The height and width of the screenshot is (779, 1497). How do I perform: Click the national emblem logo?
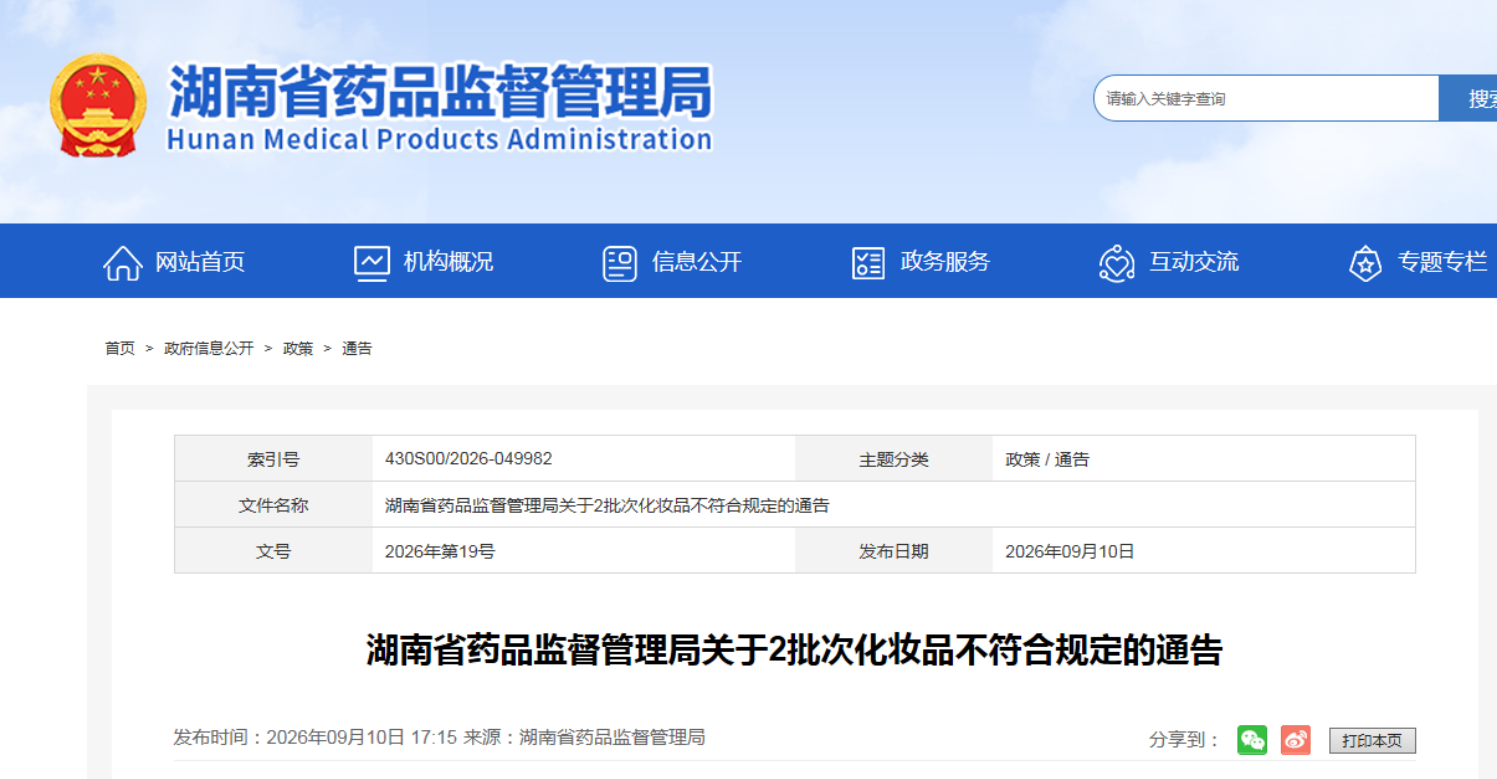point(98,104)
